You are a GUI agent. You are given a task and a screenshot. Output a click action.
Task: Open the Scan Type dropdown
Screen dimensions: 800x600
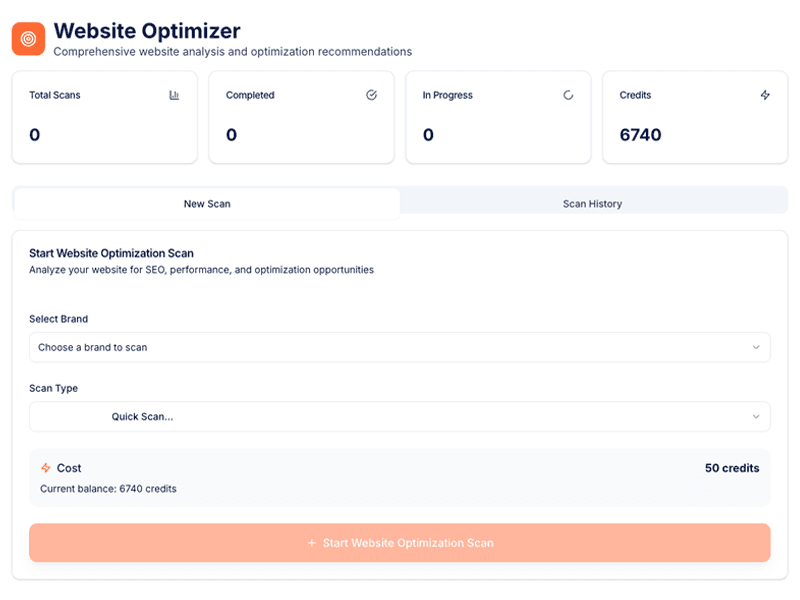(400, 417)
